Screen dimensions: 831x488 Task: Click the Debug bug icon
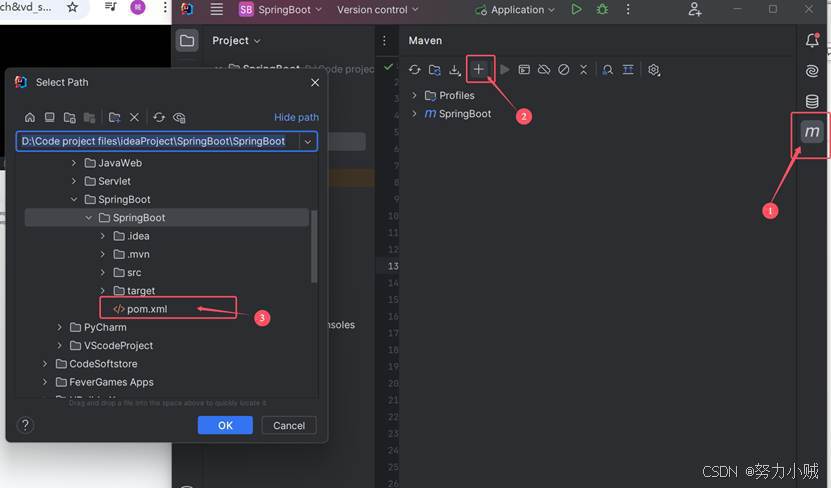pos(602,10)
